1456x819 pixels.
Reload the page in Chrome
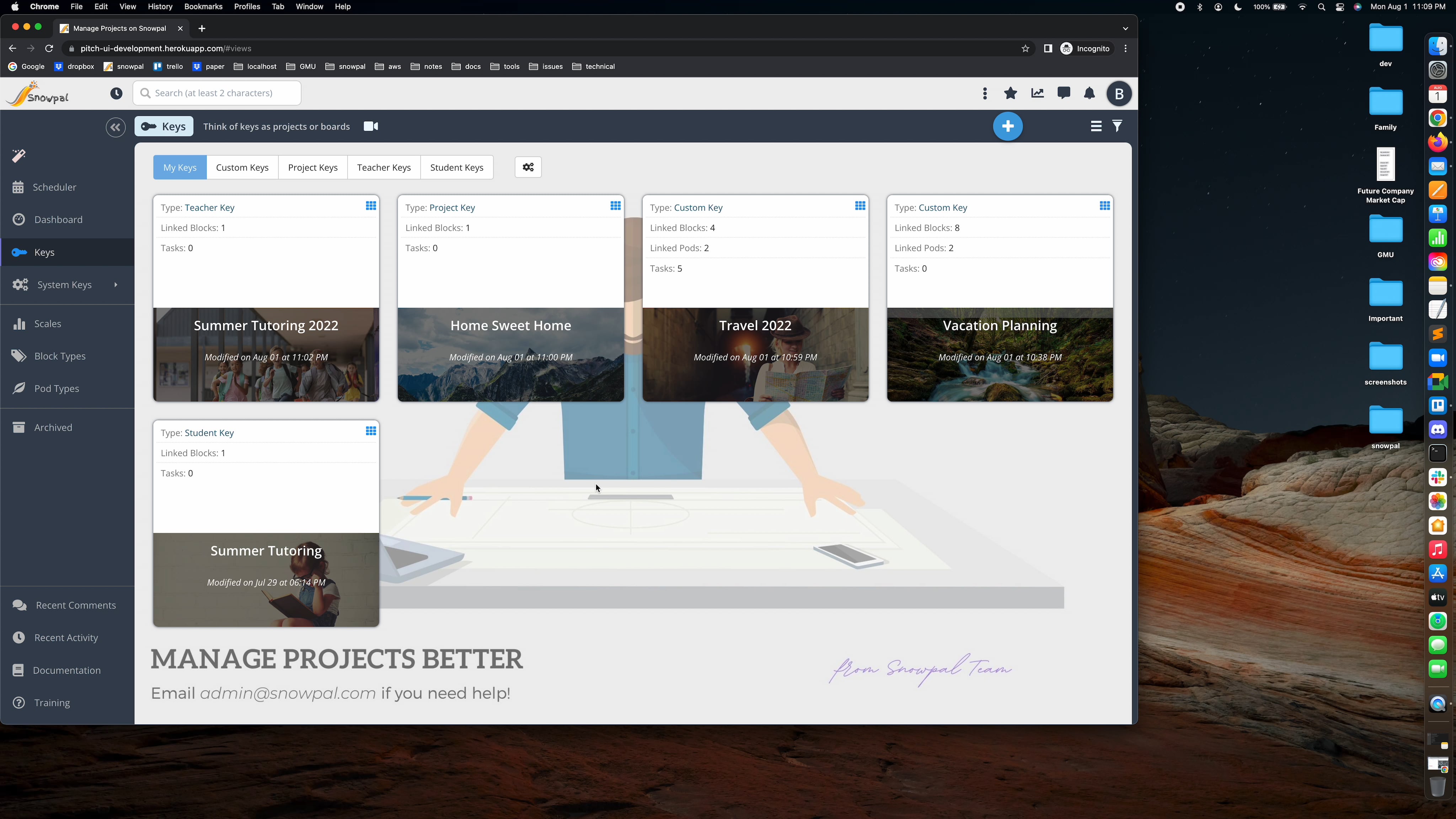click(49, 49)
